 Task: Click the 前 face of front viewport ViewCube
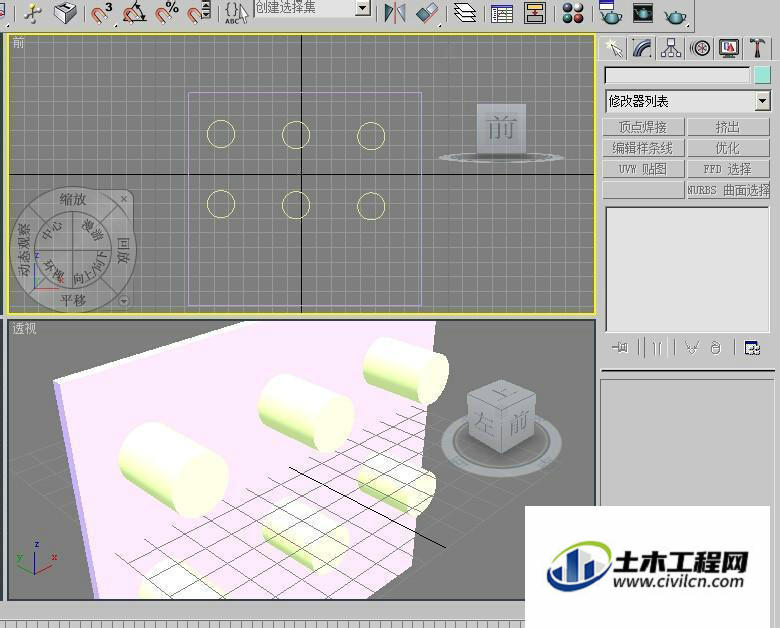(x=501, y=128)
